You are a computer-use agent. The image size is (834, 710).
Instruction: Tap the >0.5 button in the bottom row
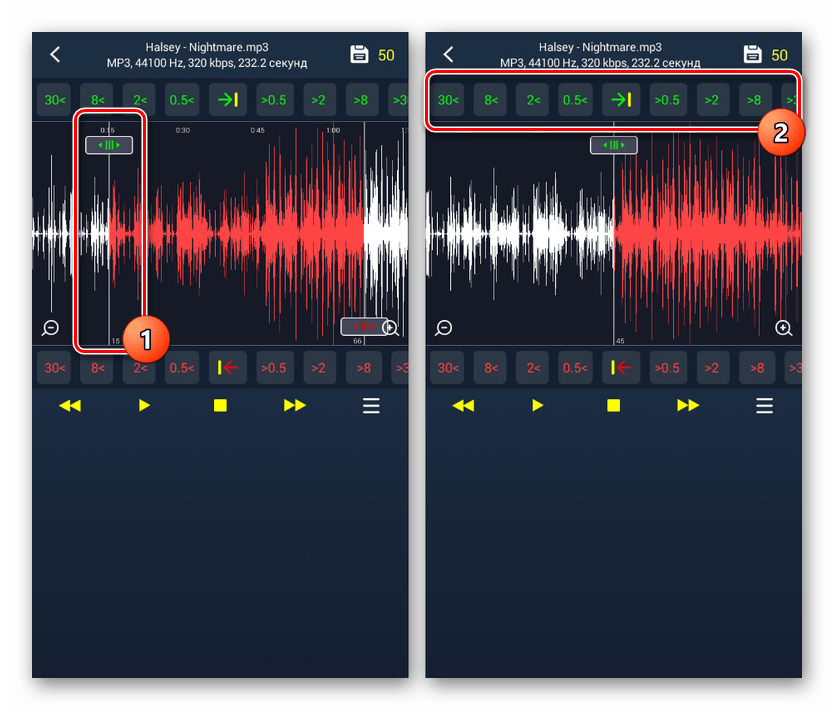[274, 367]
